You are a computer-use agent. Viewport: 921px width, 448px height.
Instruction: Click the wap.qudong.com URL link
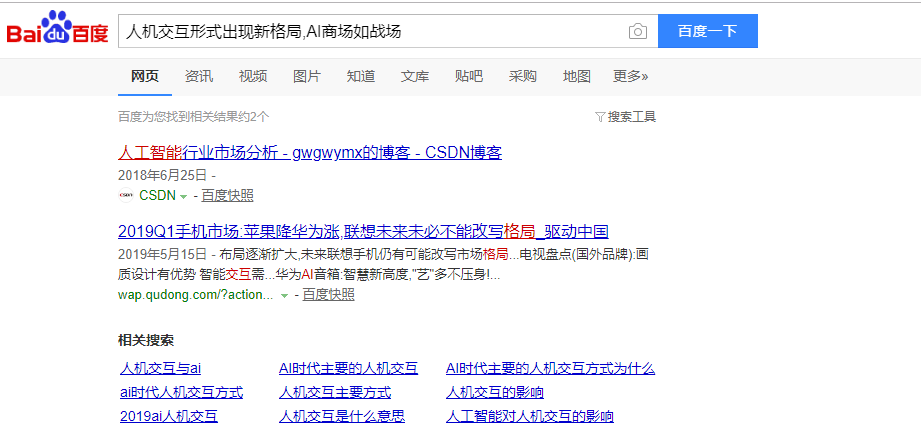pos(196,295)
